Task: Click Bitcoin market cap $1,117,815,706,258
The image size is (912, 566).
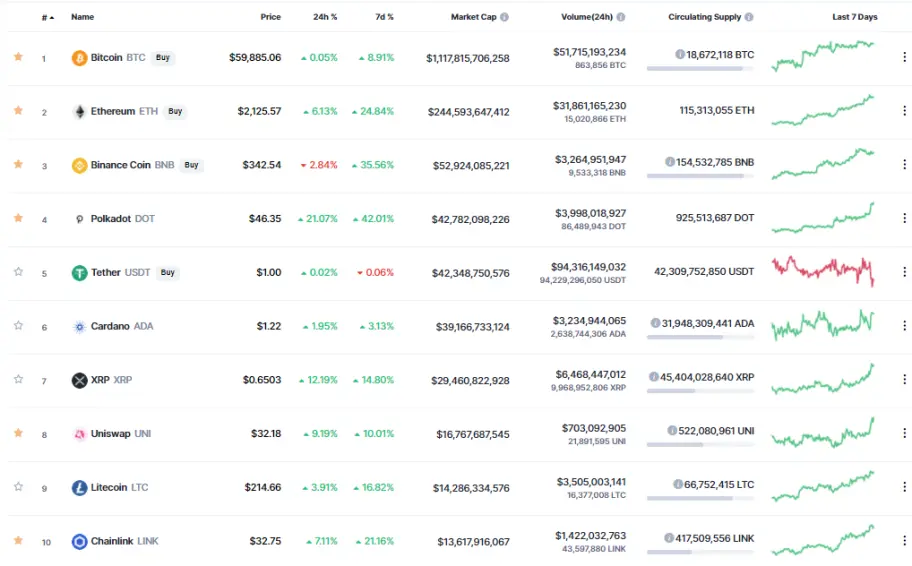Action: click(x=468, y=58)
